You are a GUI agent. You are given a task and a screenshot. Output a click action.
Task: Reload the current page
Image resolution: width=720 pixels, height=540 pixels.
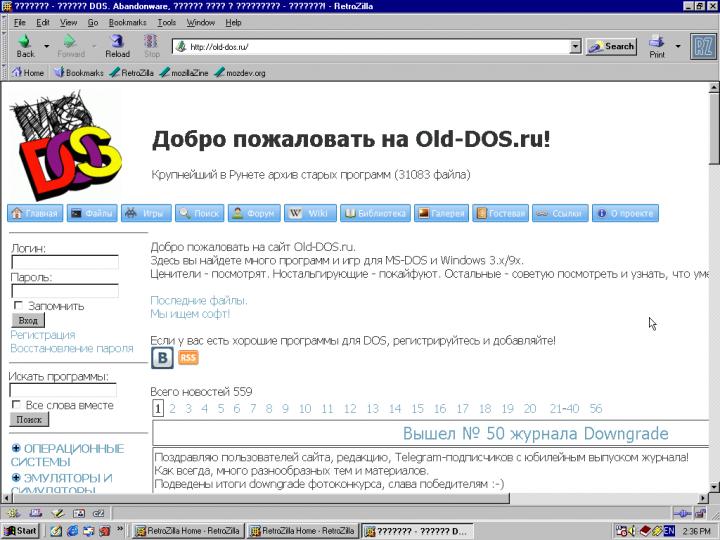coord(118,46)
